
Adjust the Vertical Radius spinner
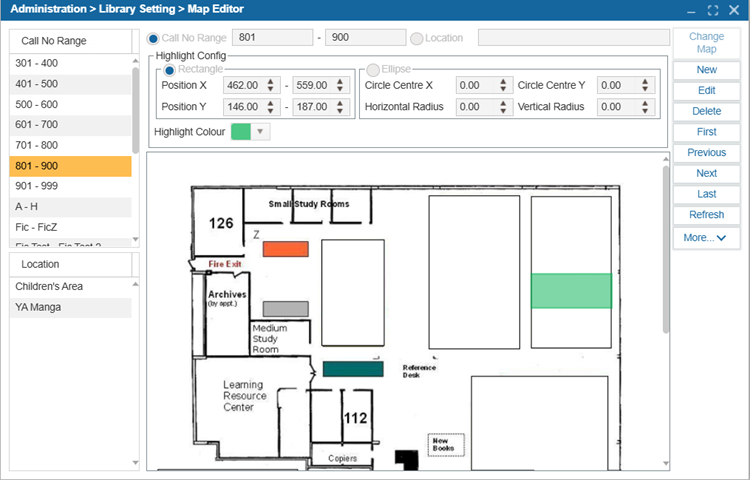(x=645, y=107)
